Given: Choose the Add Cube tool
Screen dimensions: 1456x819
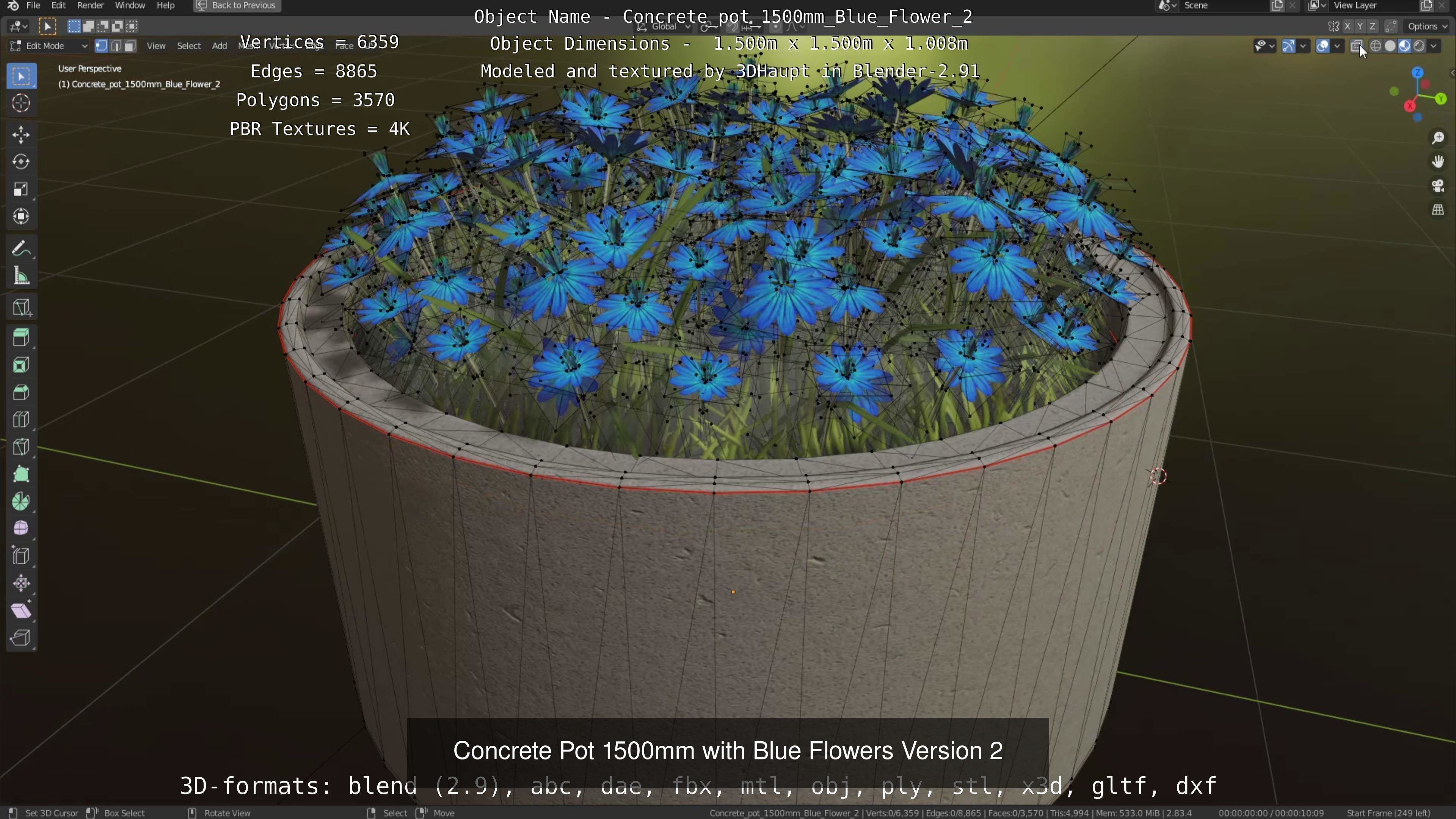Looking at the screenshot, I should pyautogui.click(x=22, y=308).
